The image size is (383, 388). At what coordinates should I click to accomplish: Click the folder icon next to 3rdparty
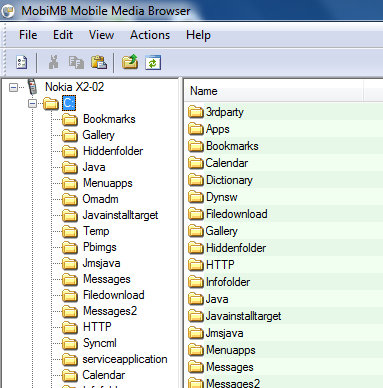point(196,112)
